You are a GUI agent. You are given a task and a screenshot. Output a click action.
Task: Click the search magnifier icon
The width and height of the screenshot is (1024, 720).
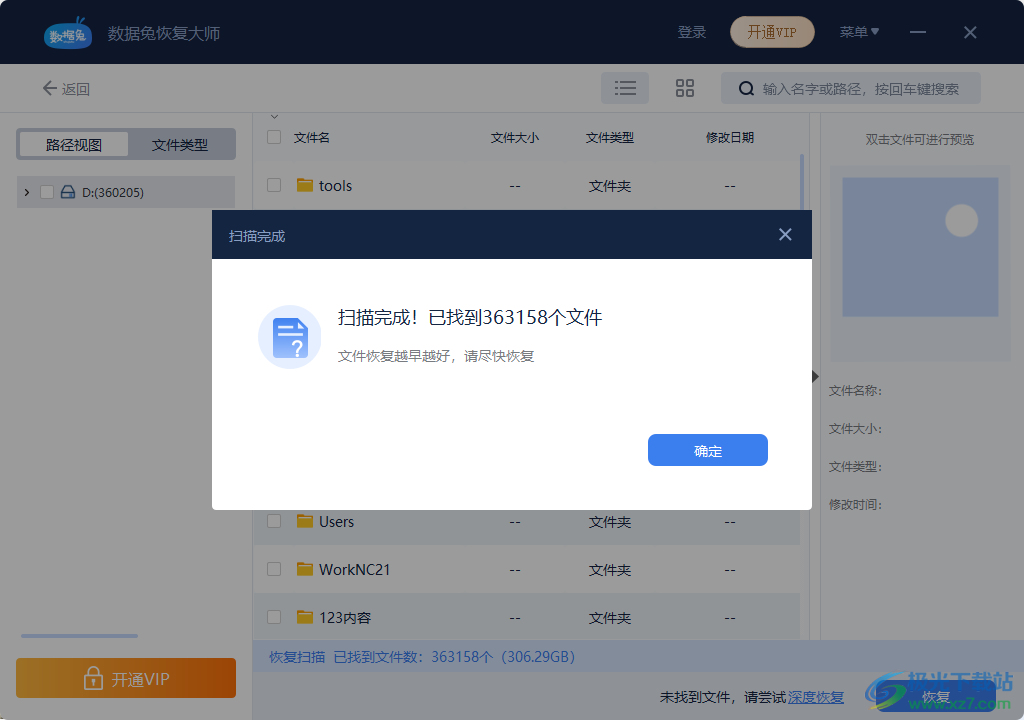[746, 88]
